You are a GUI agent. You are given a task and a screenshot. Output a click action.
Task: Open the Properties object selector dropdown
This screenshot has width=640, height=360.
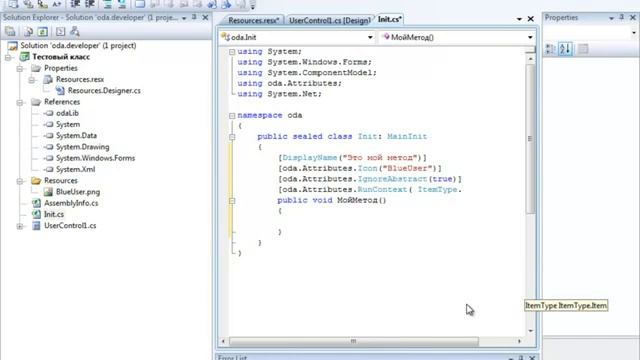(x=633, y=32)
